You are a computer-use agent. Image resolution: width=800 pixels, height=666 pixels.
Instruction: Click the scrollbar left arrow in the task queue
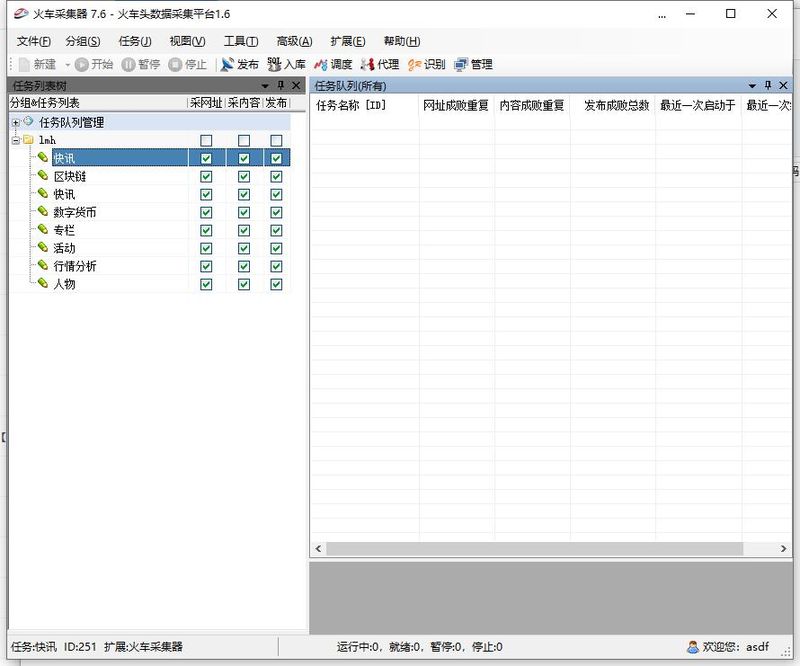coord(318,549)
